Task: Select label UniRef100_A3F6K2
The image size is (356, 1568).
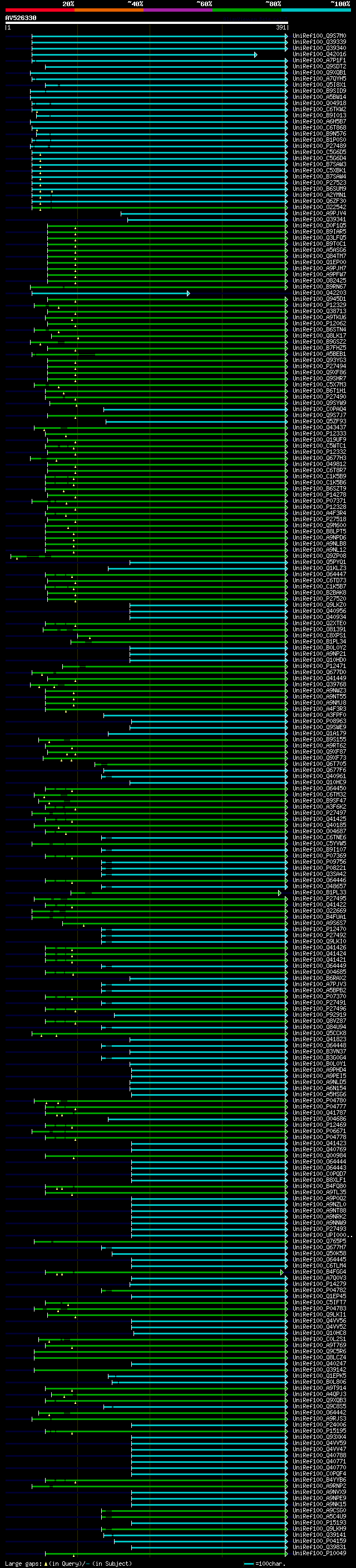Action: (319, 807)
